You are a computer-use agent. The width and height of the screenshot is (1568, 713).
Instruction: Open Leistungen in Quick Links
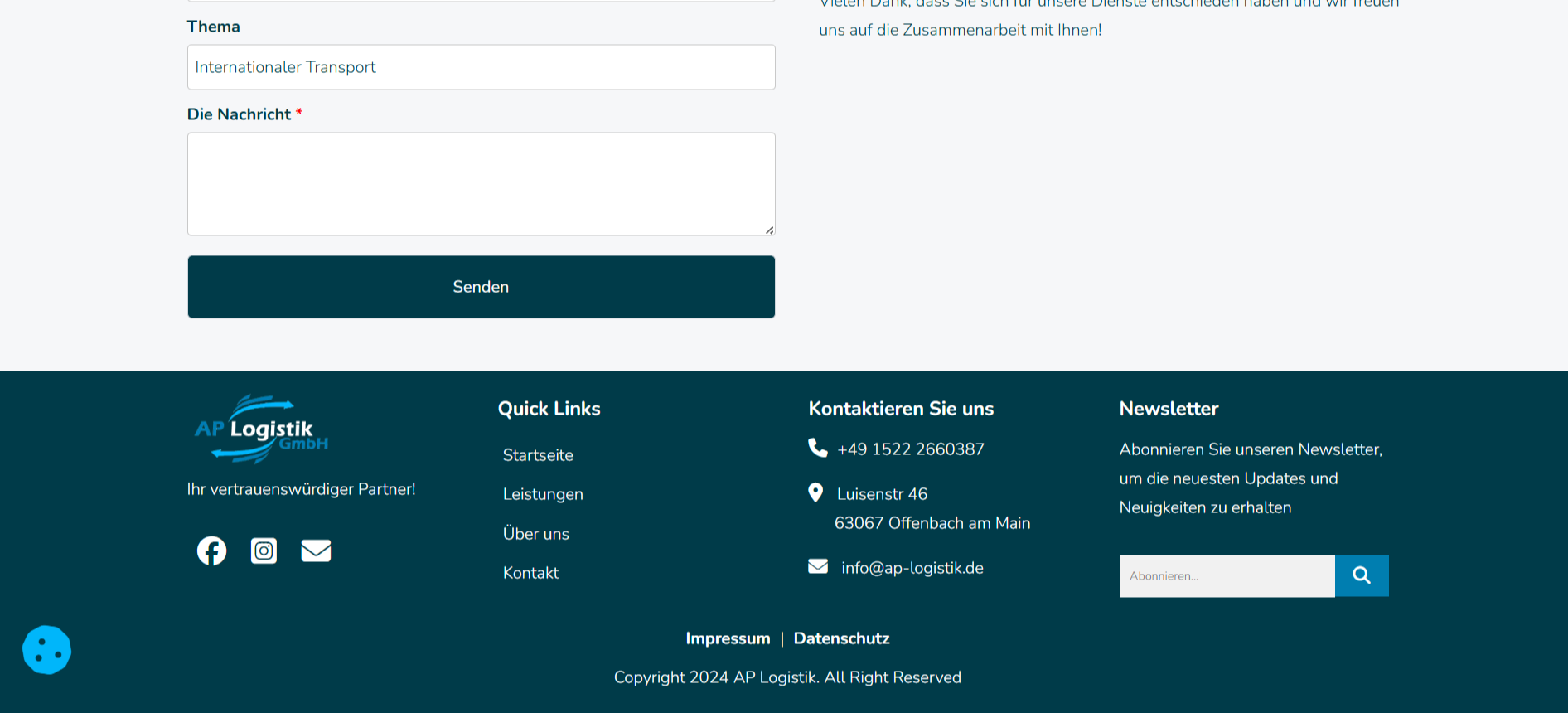[x=543, y=494]
